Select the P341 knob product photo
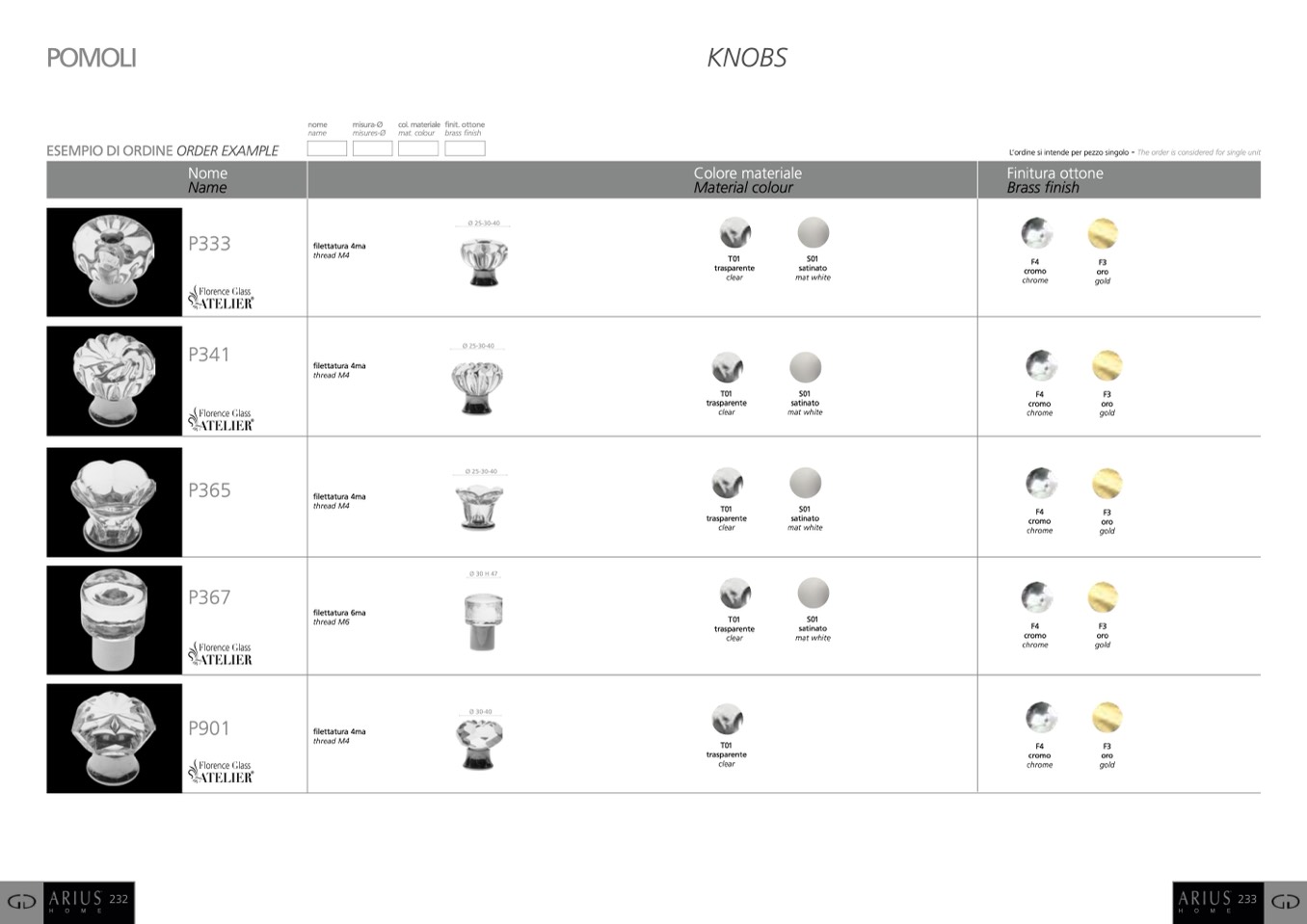Viewport: 1307px width, 924px height. (x=114, y=381)
